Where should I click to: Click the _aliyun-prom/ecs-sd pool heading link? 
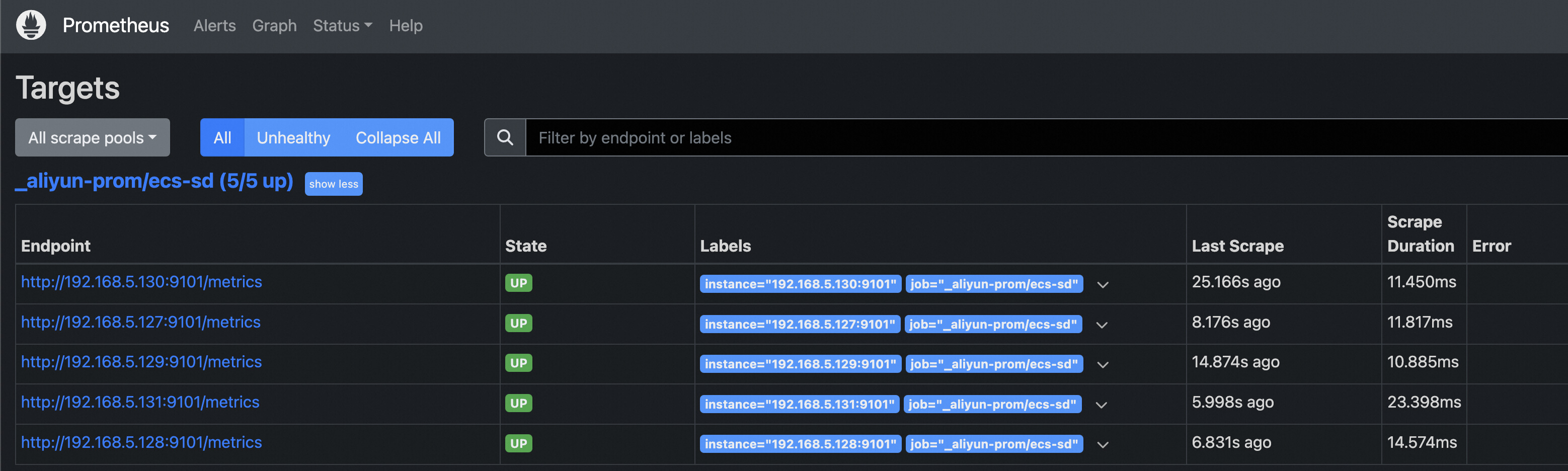pyautogui.click(x=154, y=181)
